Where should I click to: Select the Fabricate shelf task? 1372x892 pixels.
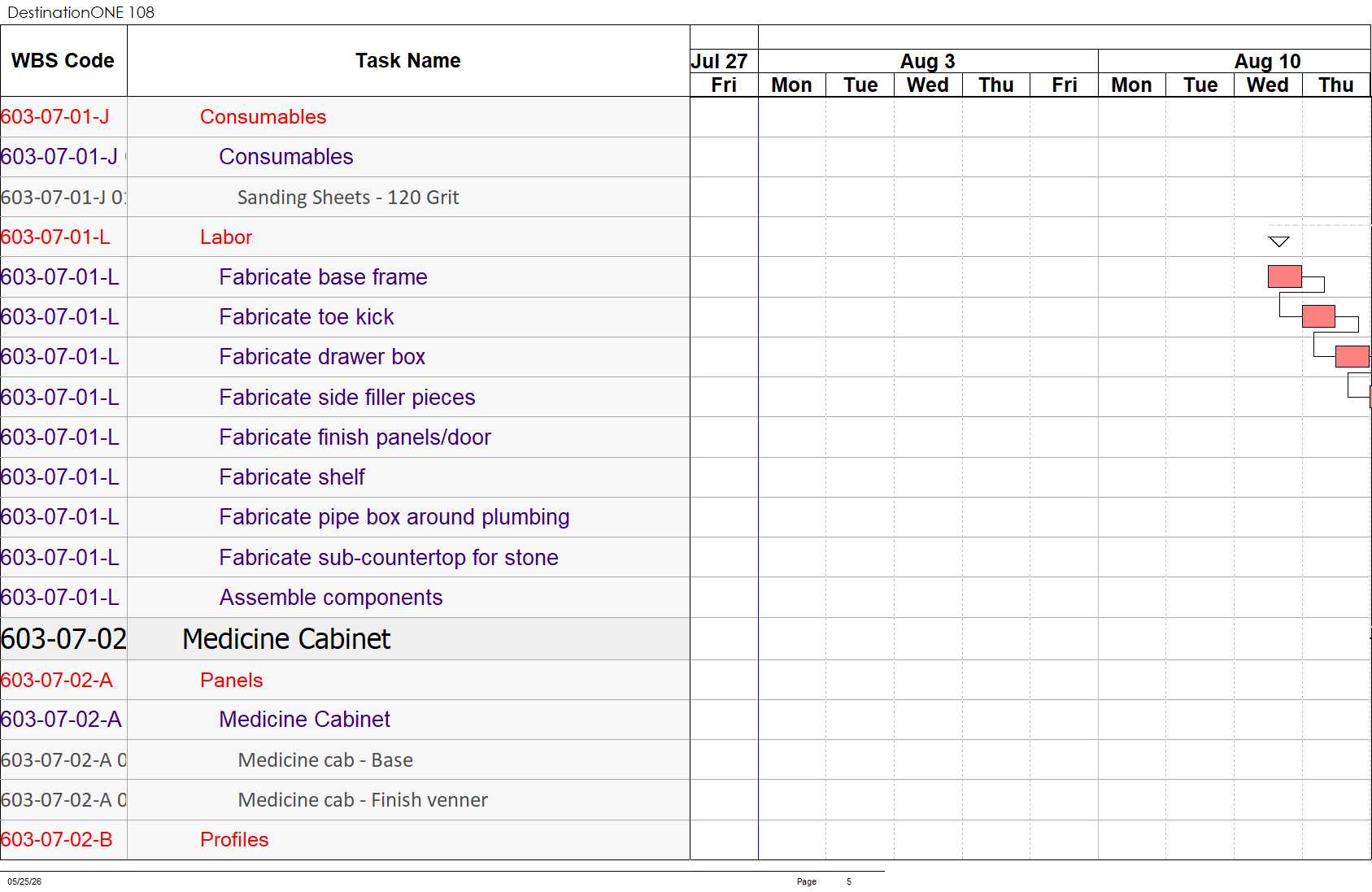tap(345, 477)
